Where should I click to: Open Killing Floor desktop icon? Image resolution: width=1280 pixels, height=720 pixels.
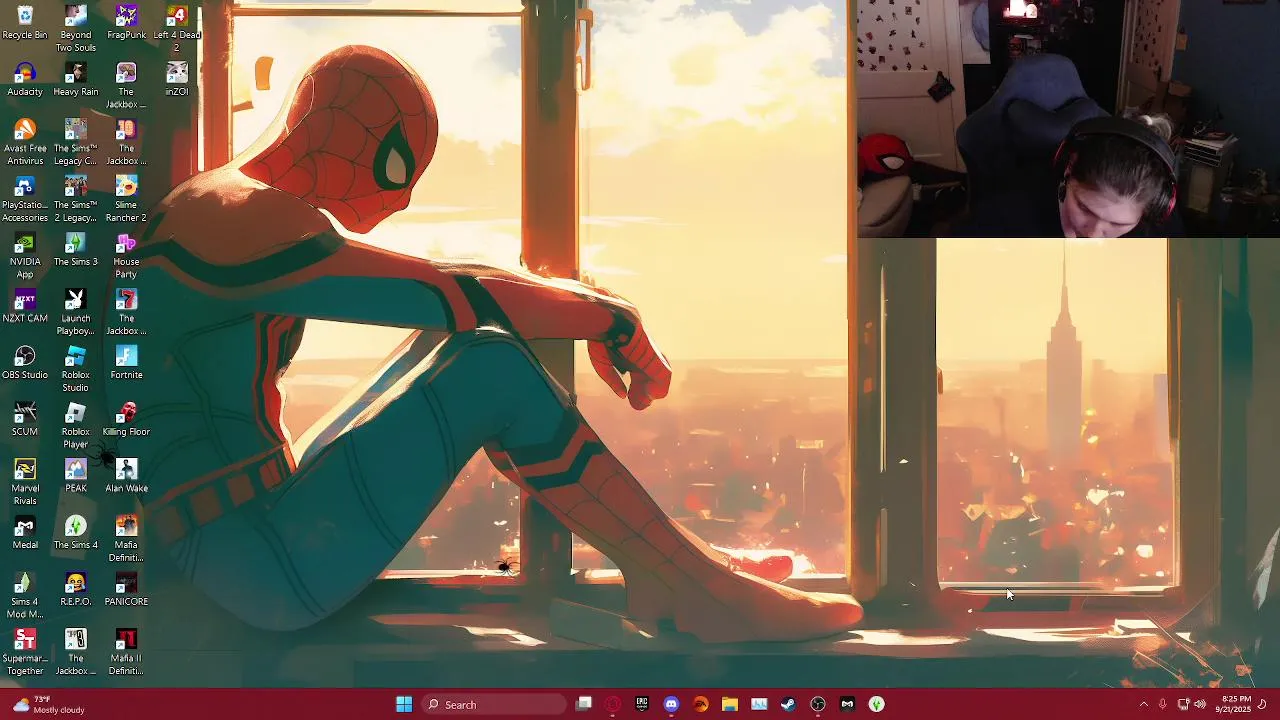pyautogui.click(x=126, y=419)
